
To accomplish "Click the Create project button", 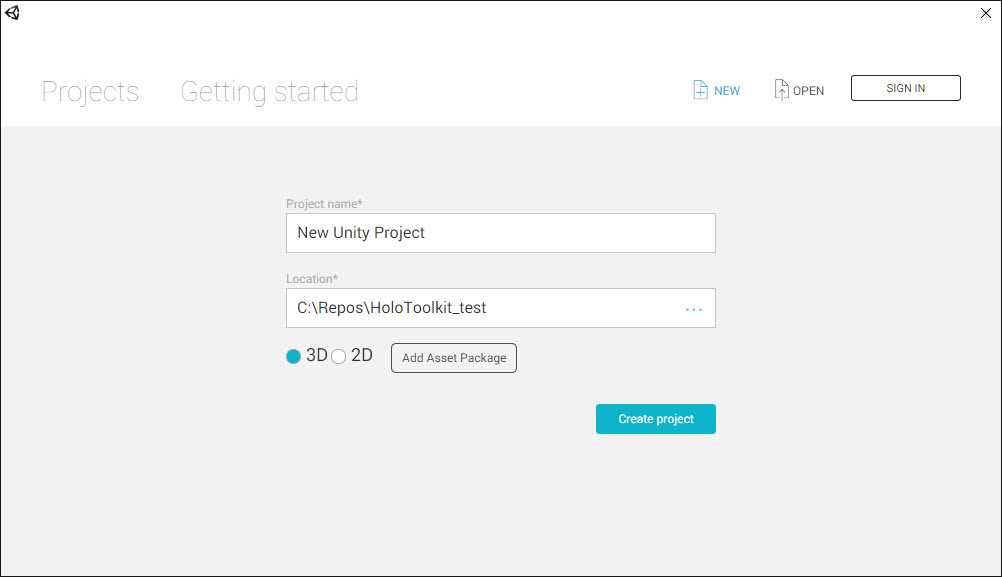I will point(655,419).
